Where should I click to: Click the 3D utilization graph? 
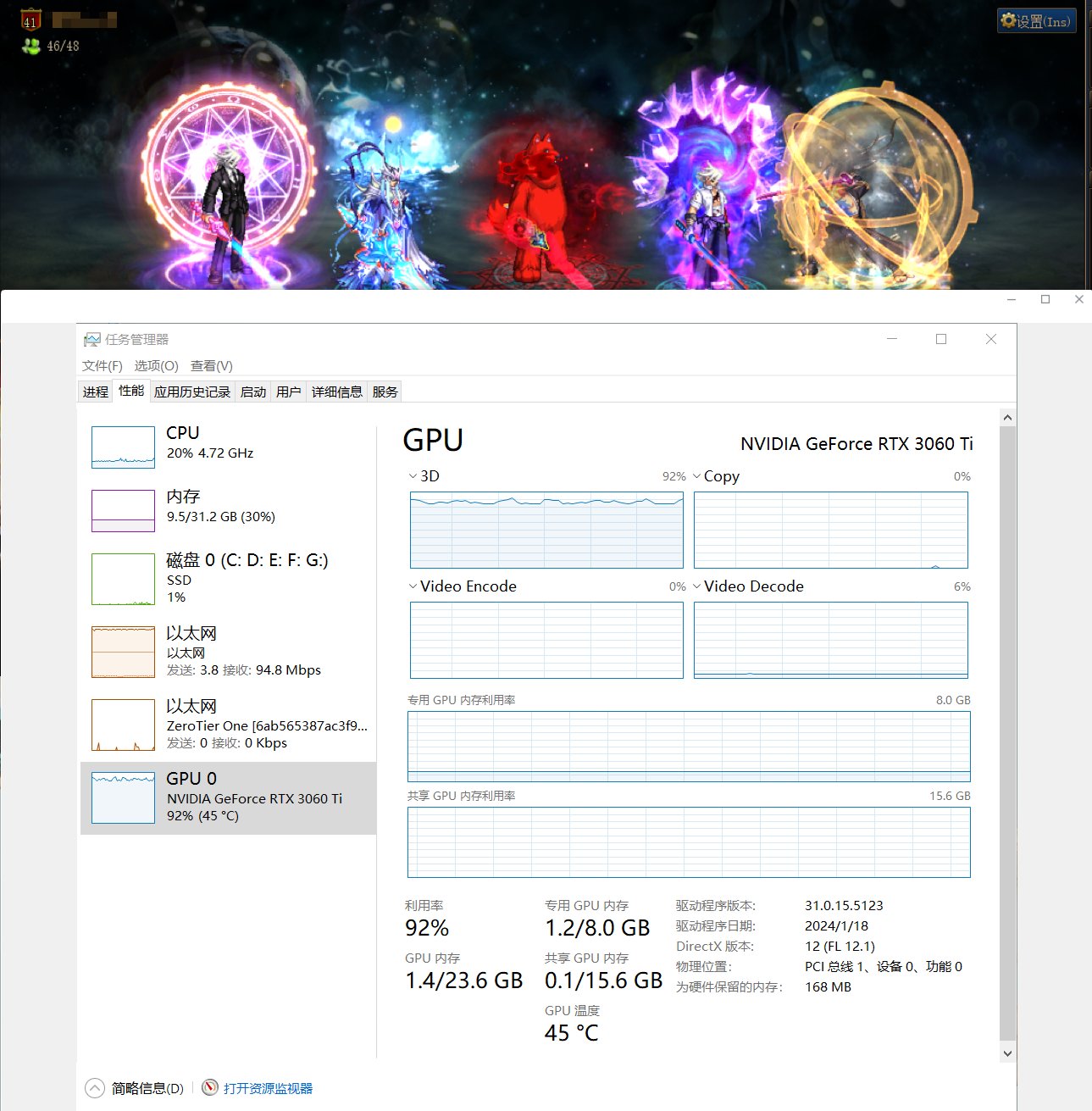546,530
